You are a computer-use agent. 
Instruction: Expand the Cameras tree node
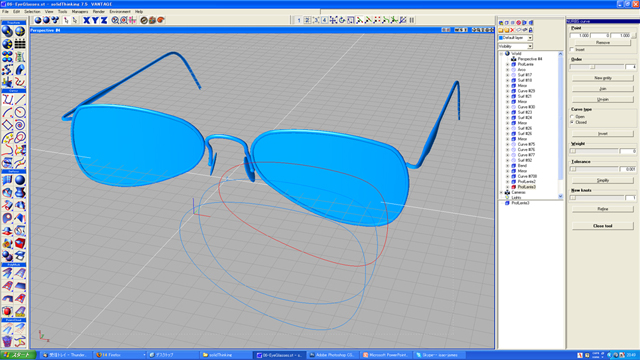[502, 192]
